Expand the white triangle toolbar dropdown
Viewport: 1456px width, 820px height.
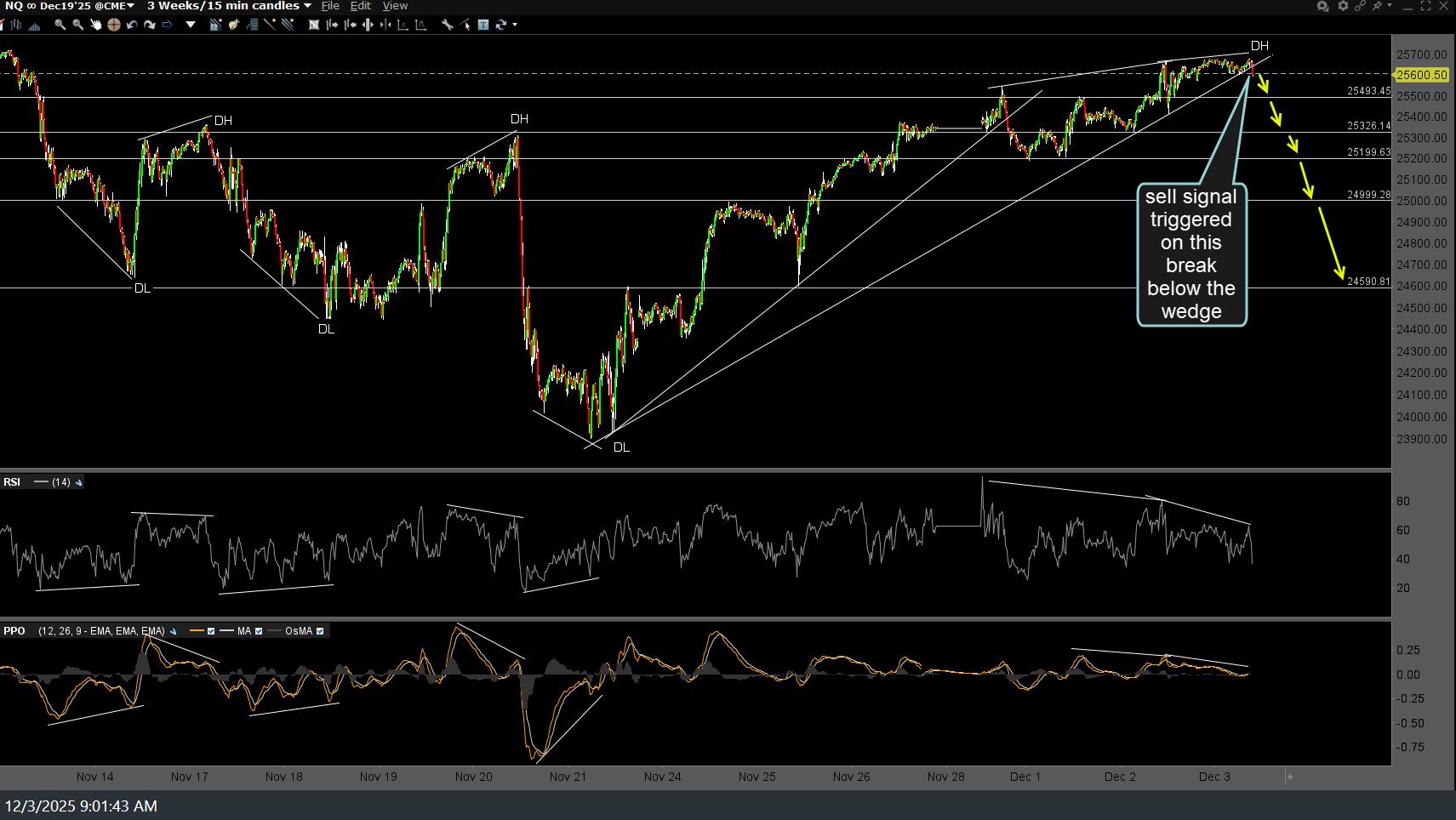click(191, 25)
